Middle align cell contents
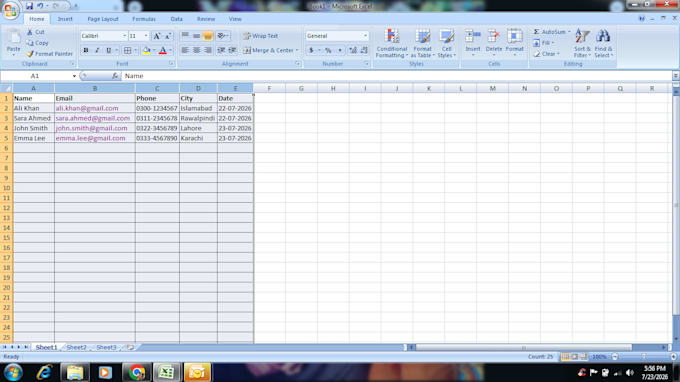 pos(196,36)
